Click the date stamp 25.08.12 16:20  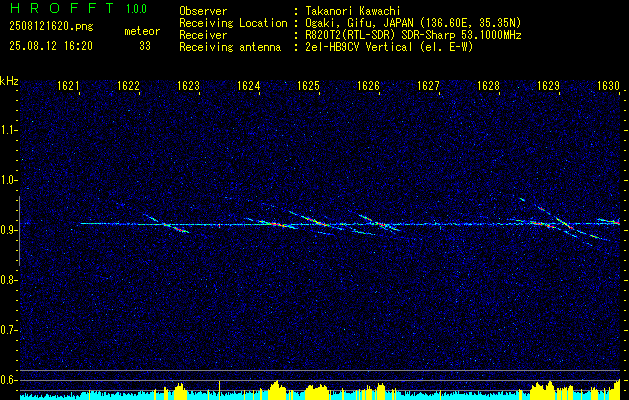point(51,46)
